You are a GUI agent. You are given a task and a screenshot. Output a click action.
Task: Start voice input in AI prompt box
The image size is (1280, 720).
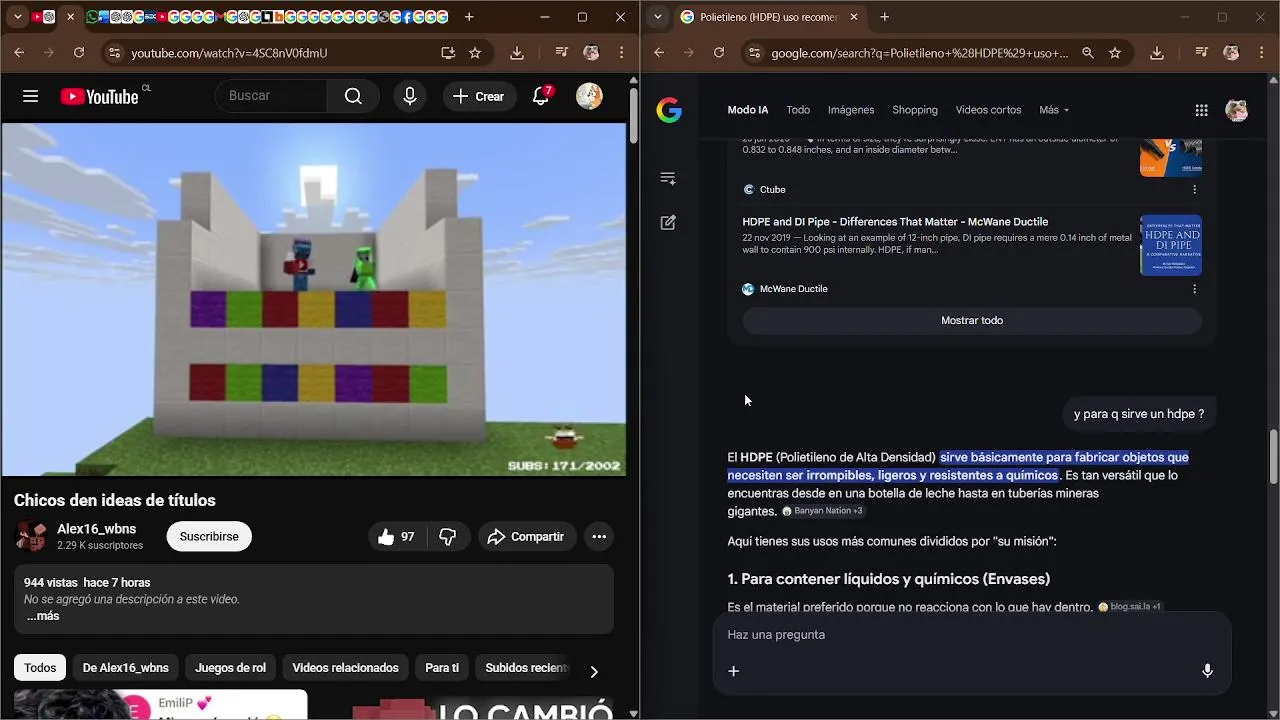pyautogui.click(x=1207, y=671)
